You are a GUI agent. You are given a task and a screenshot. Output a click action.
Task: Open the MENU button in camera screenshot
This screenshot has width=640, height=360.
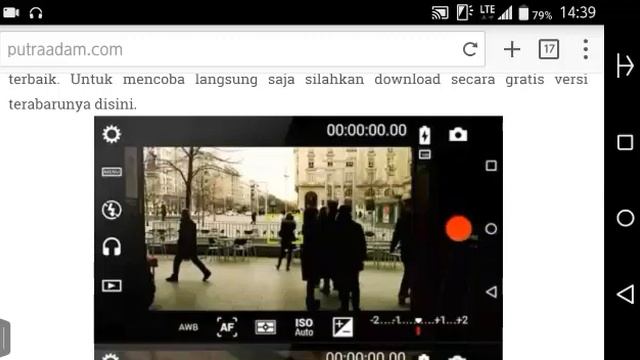coord(111,172)
